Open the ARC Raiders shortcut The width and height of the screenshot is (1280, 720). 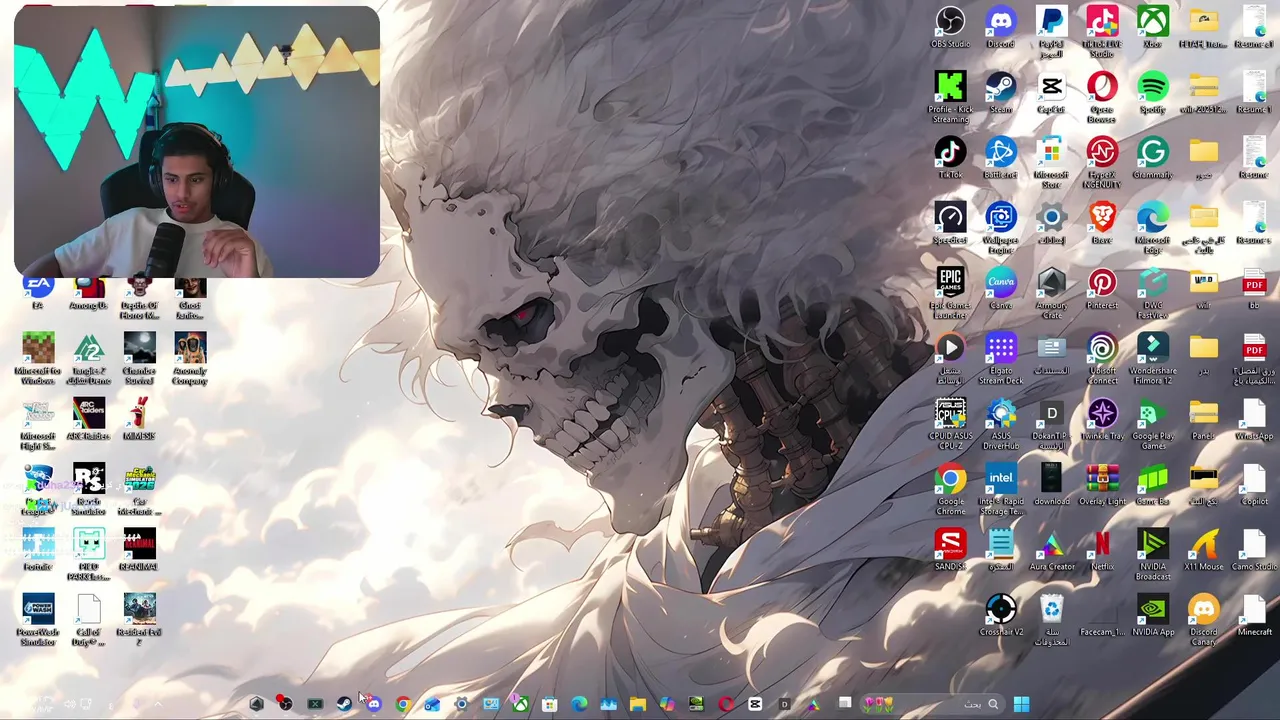[x=88, y=419]
